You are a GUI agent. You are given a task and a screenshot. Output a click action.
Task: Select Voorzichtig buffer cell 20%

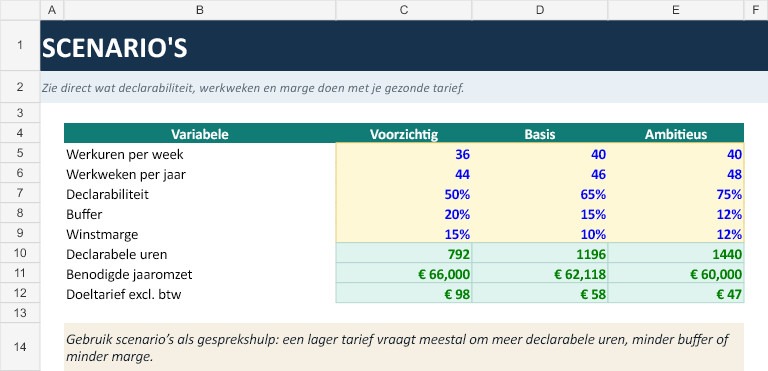(x=404, y=214)
